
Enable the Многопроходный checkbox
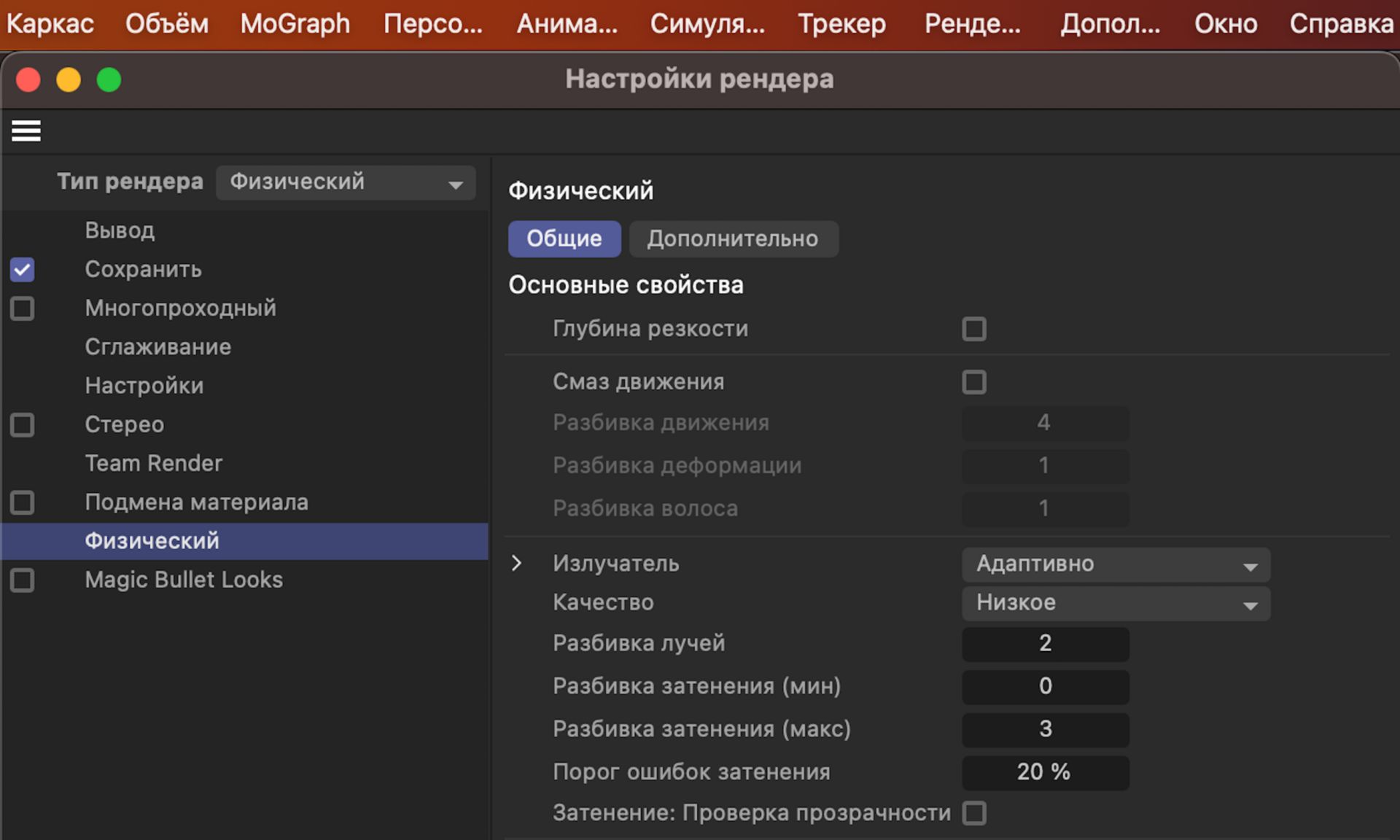[23, 308]
